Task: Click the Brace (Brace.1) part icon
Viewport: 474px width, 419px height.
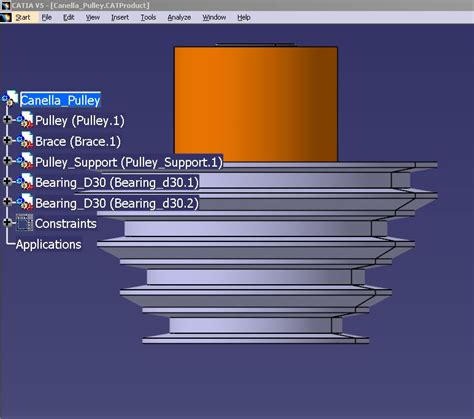Action: tap(25, 140)
